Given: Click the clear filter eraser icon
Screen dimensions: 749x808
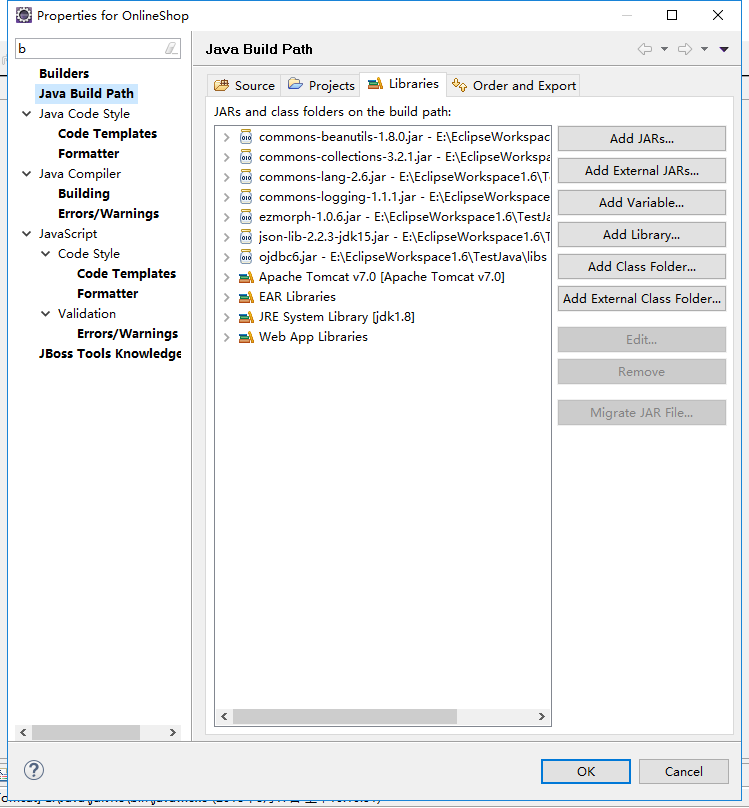Looking at the screenshot, I should click(x=171, y=48).
